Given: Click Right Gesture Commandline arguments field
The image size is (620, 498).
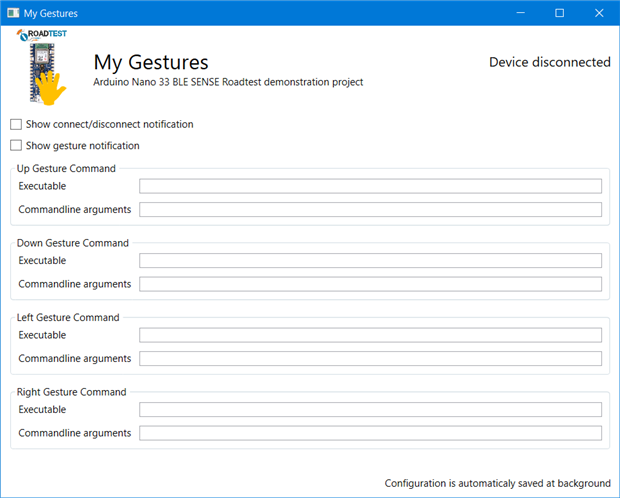Looking at the screenshot, I should (370, 433).
